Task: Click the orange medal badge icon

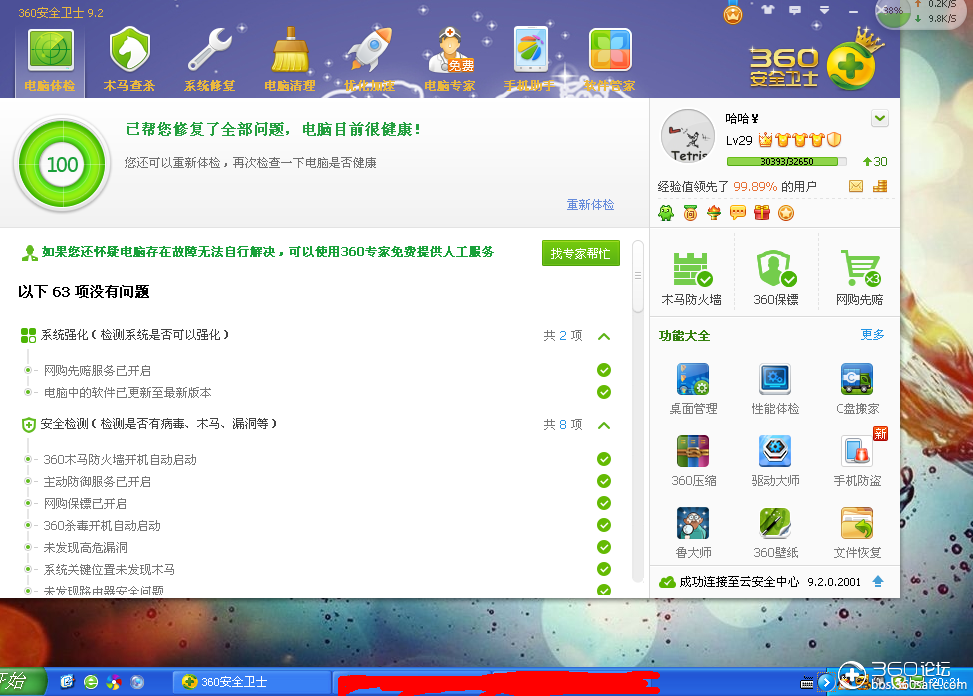Action: pyautogui.click(x=690, y=213)
